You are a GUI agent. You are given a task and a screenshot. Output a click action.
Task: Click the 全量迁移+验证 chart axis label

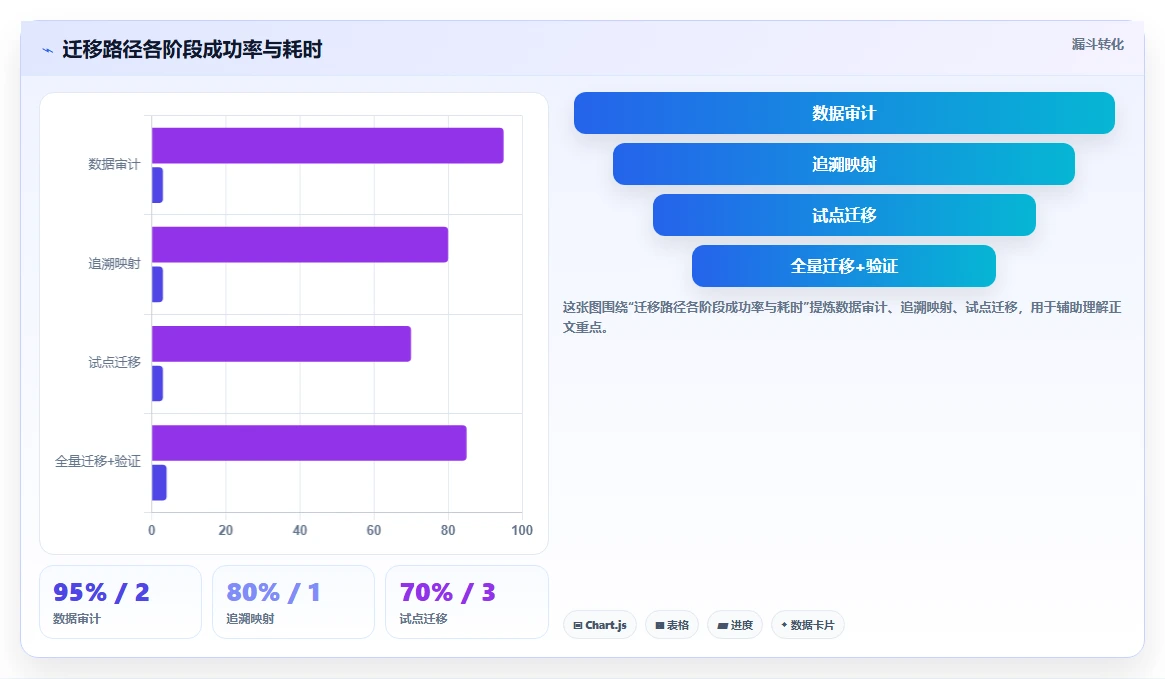click(x=97, y=461)
